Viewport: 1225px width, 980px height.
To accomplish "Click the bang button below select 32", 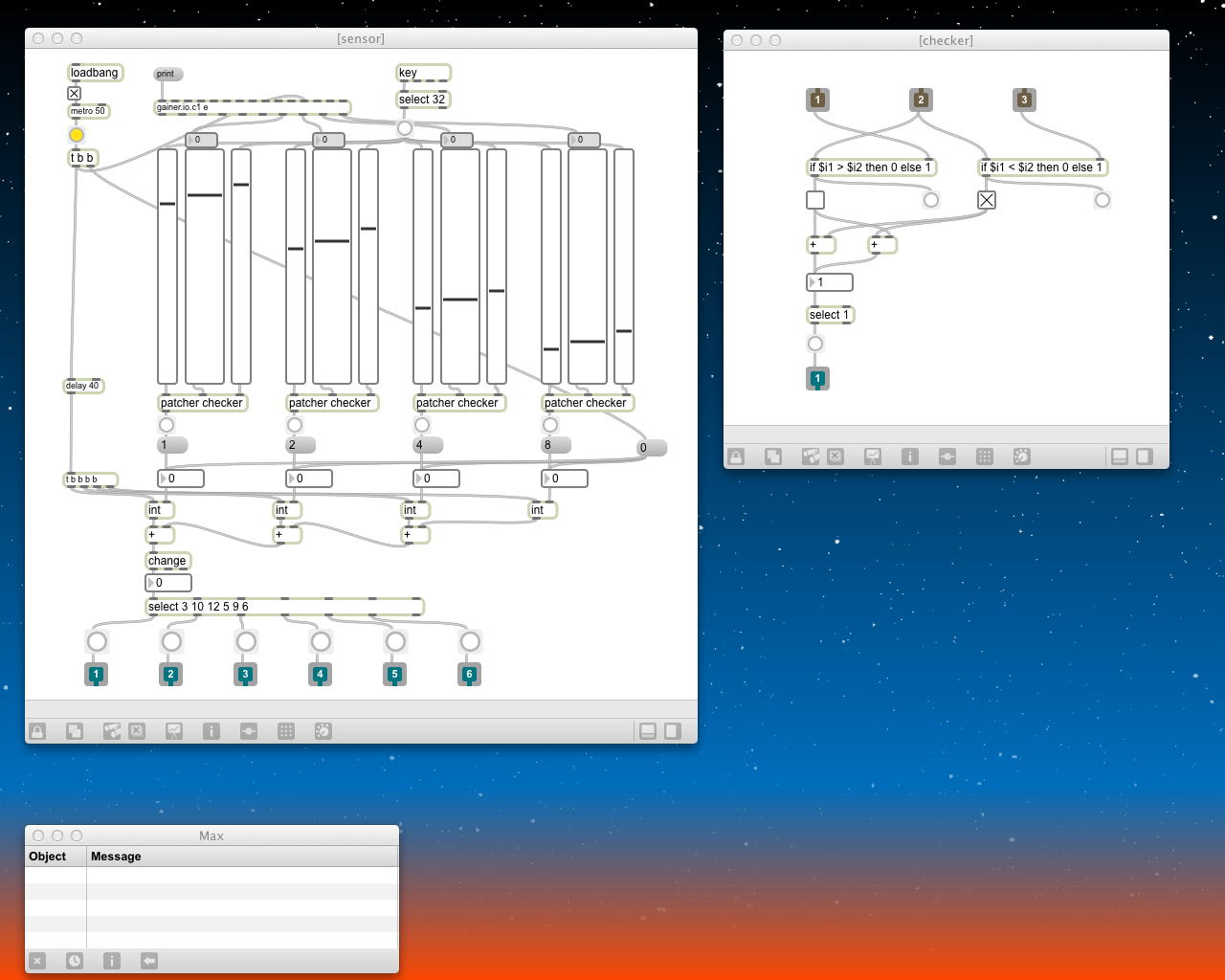I will click(405, 128).
